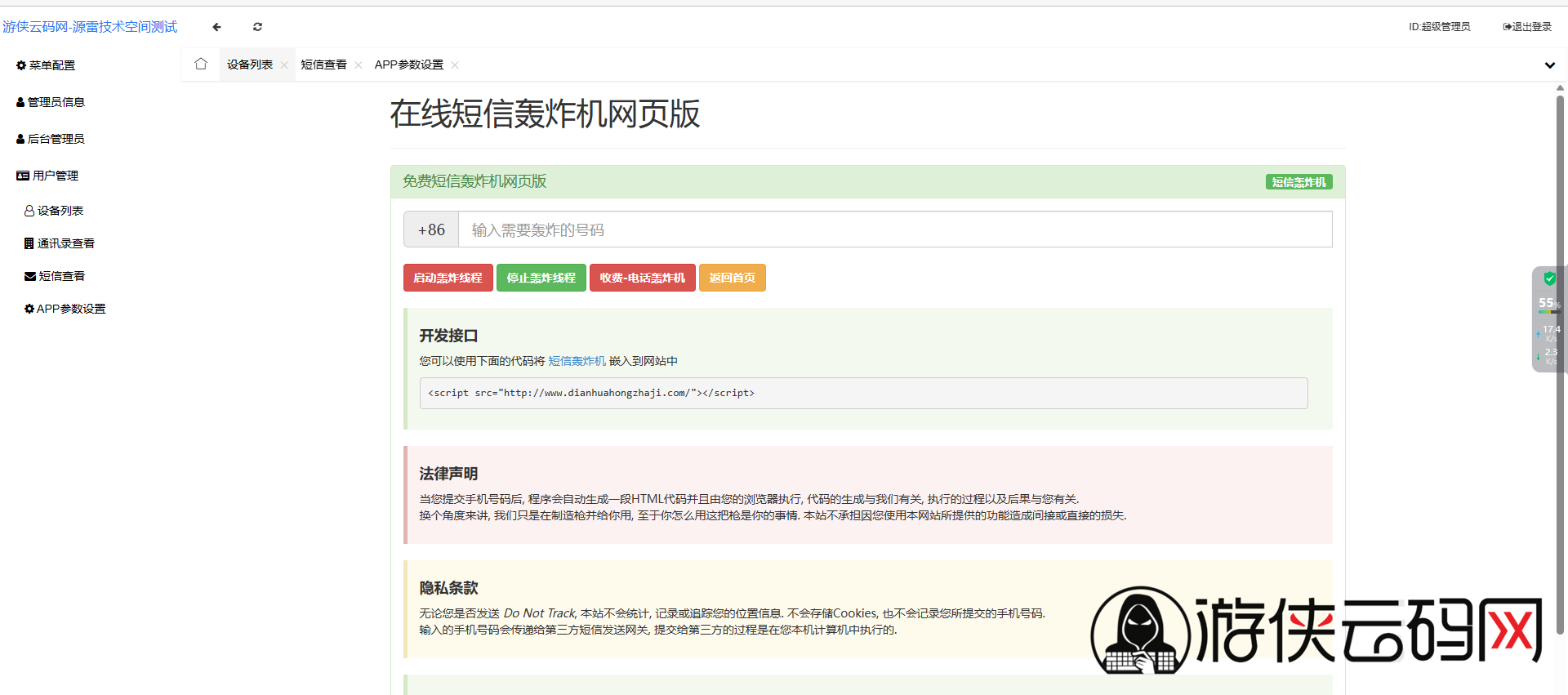This screenshot has width=1568, height=695.
Task: Click the 游侠云码网-源雷技术空间测试 site title
Action: [90, 27]
